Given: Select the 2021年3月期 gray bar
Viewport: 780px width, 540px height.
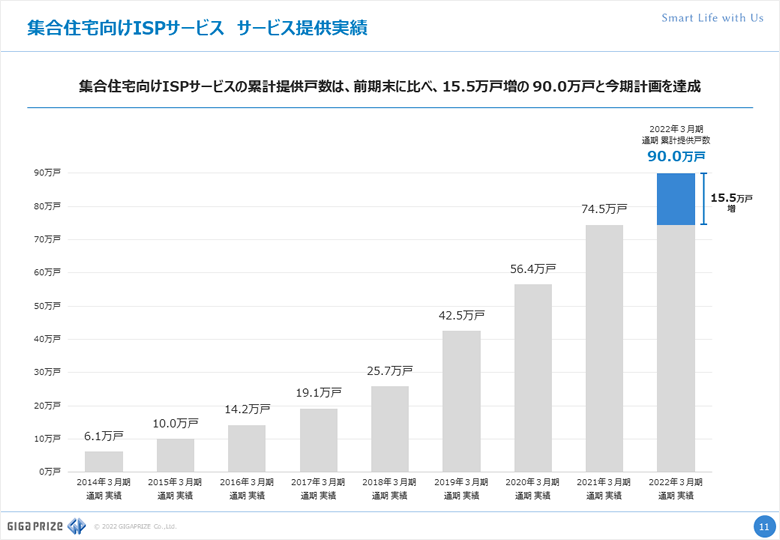Looking at the screenshot, I should 604,348.
